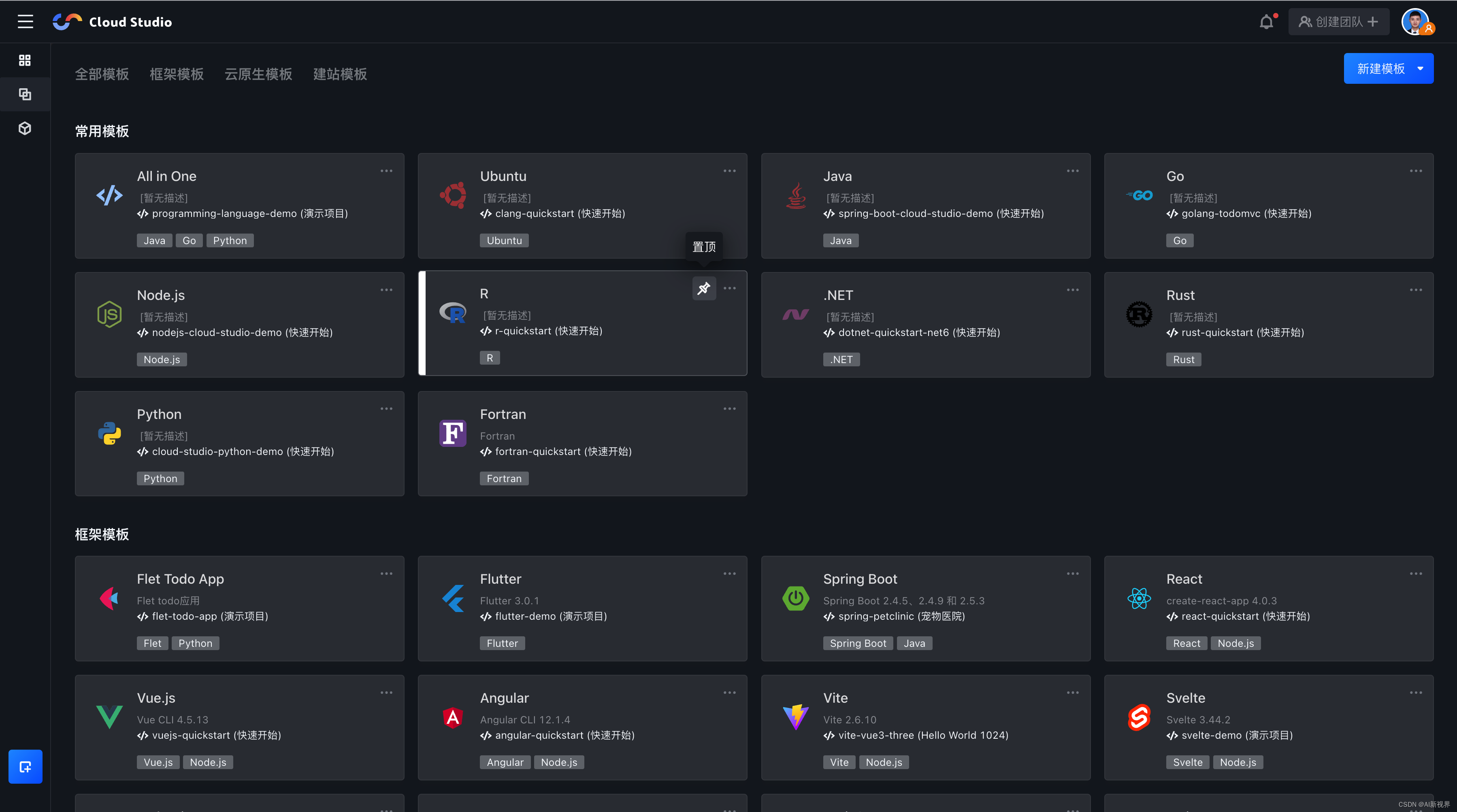Click the 新建模板 button
This screenshot has height=812, width=1457.
1380,69
